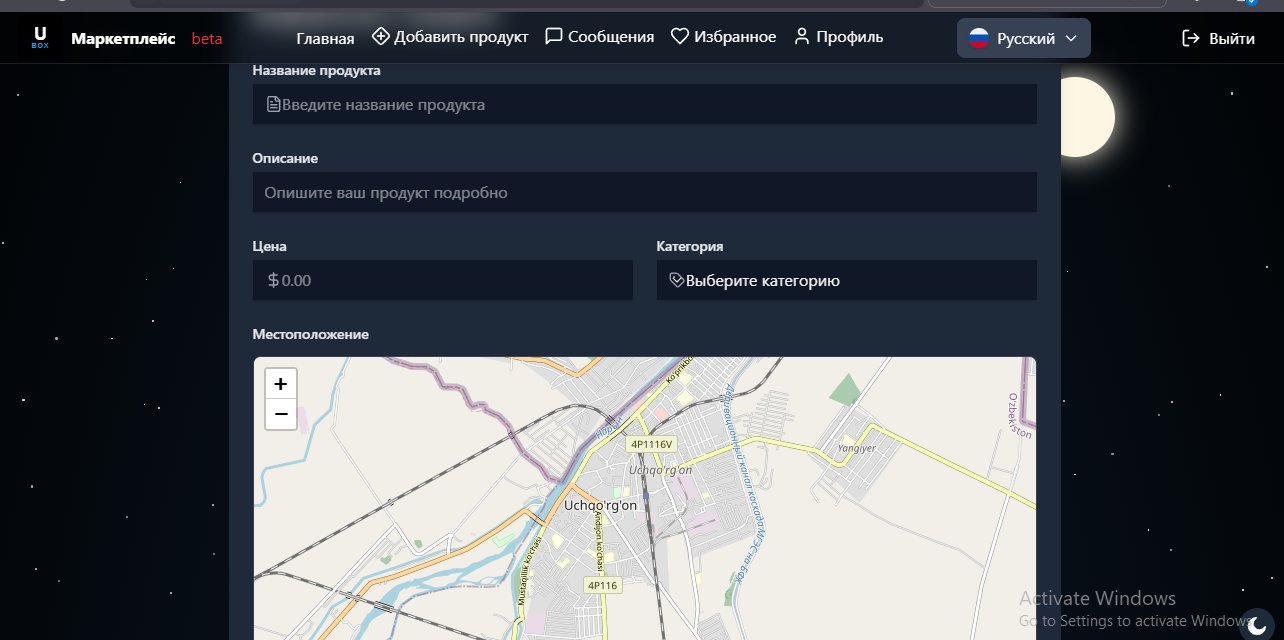Viewport: 1284px width, 640px height.
Task: Click the logout arrow icon
Action: tap(1191, 38)
